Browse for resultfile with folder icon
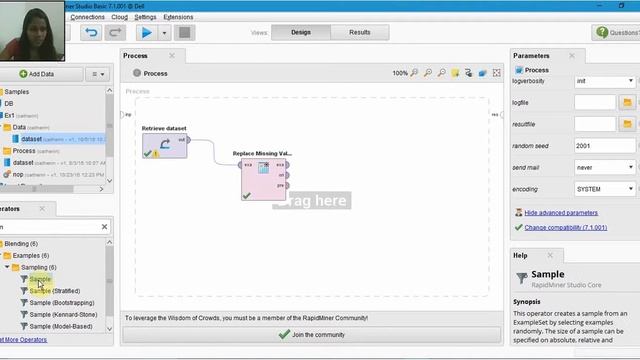The height and width of the screenshot is (360, 640). 627,124
